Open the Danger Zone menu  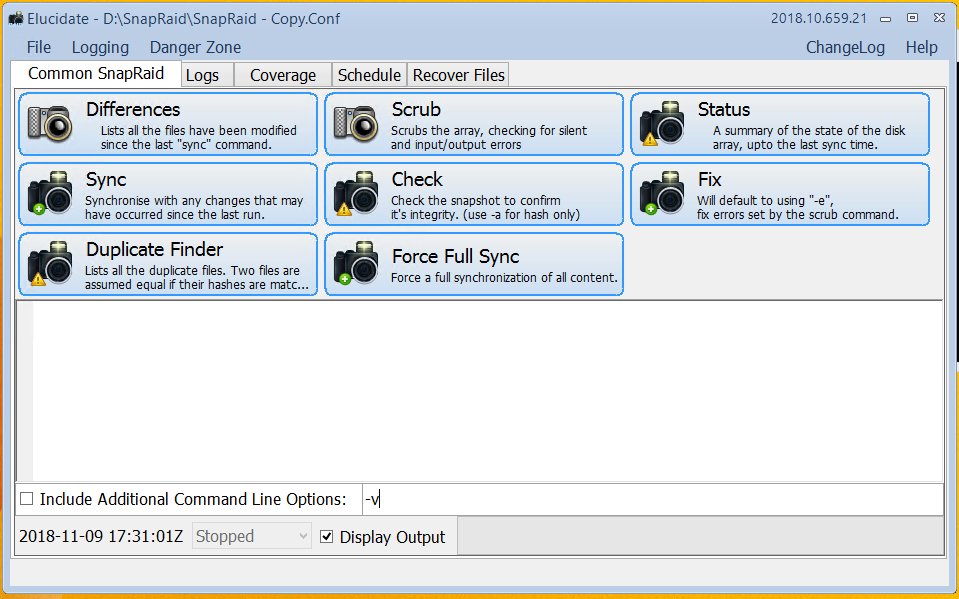[x=195, y=47]
